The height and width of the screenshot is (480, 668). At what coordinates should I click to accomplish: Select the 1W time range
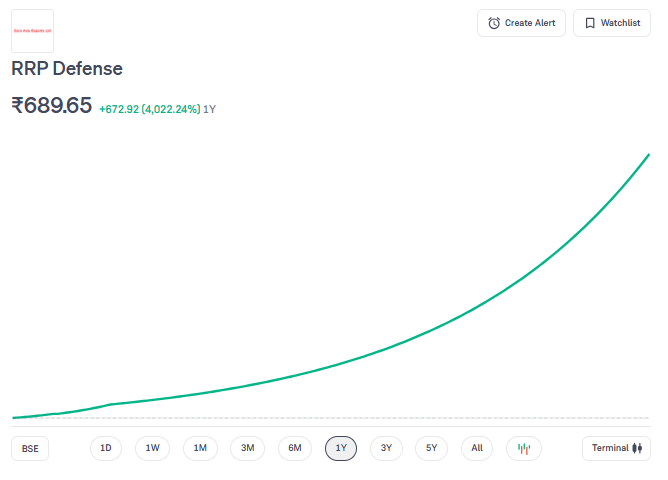coord(152,448)
